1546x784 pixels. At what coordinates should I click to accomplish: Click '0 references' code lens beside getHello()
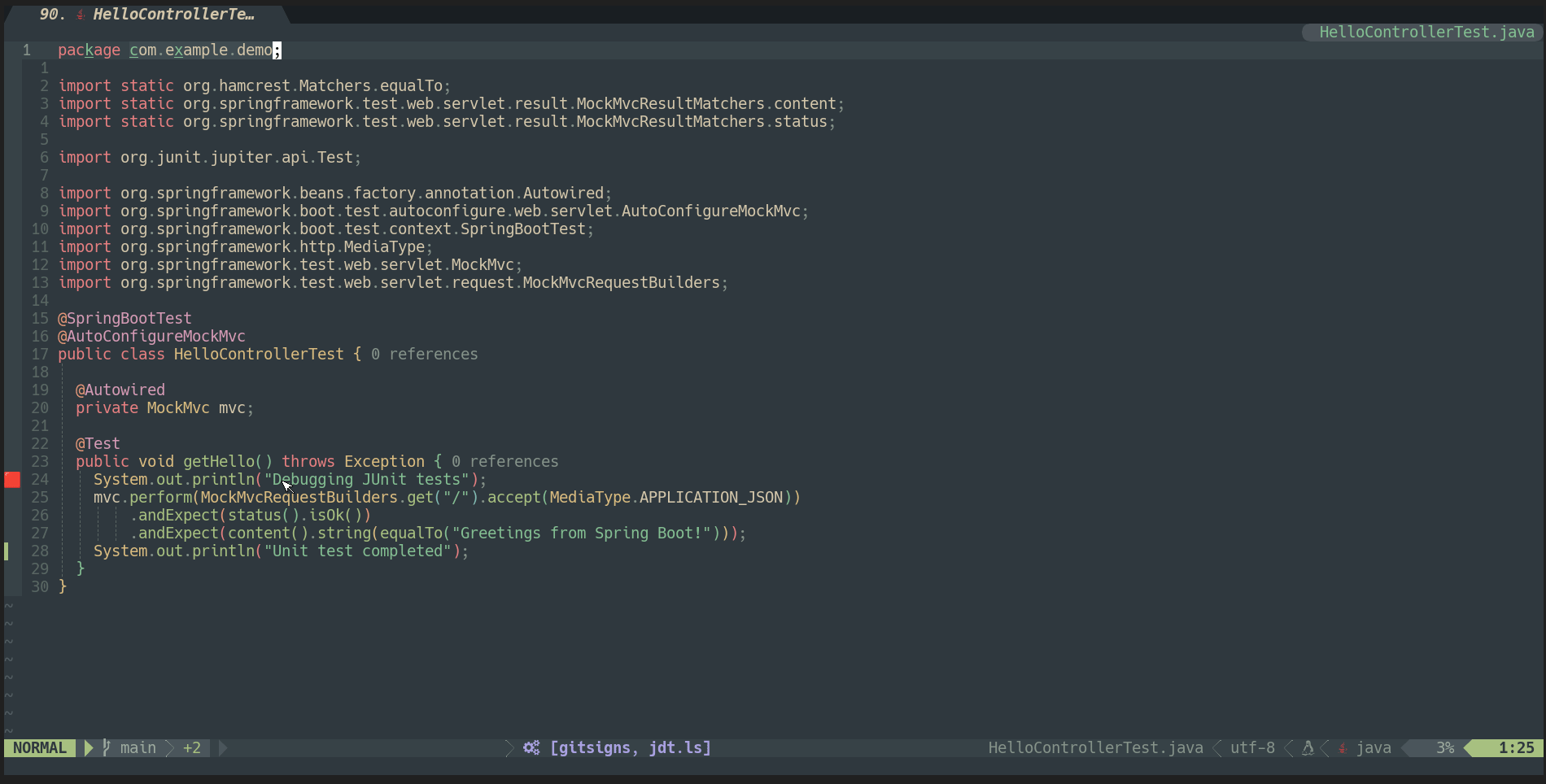(505, 461)
